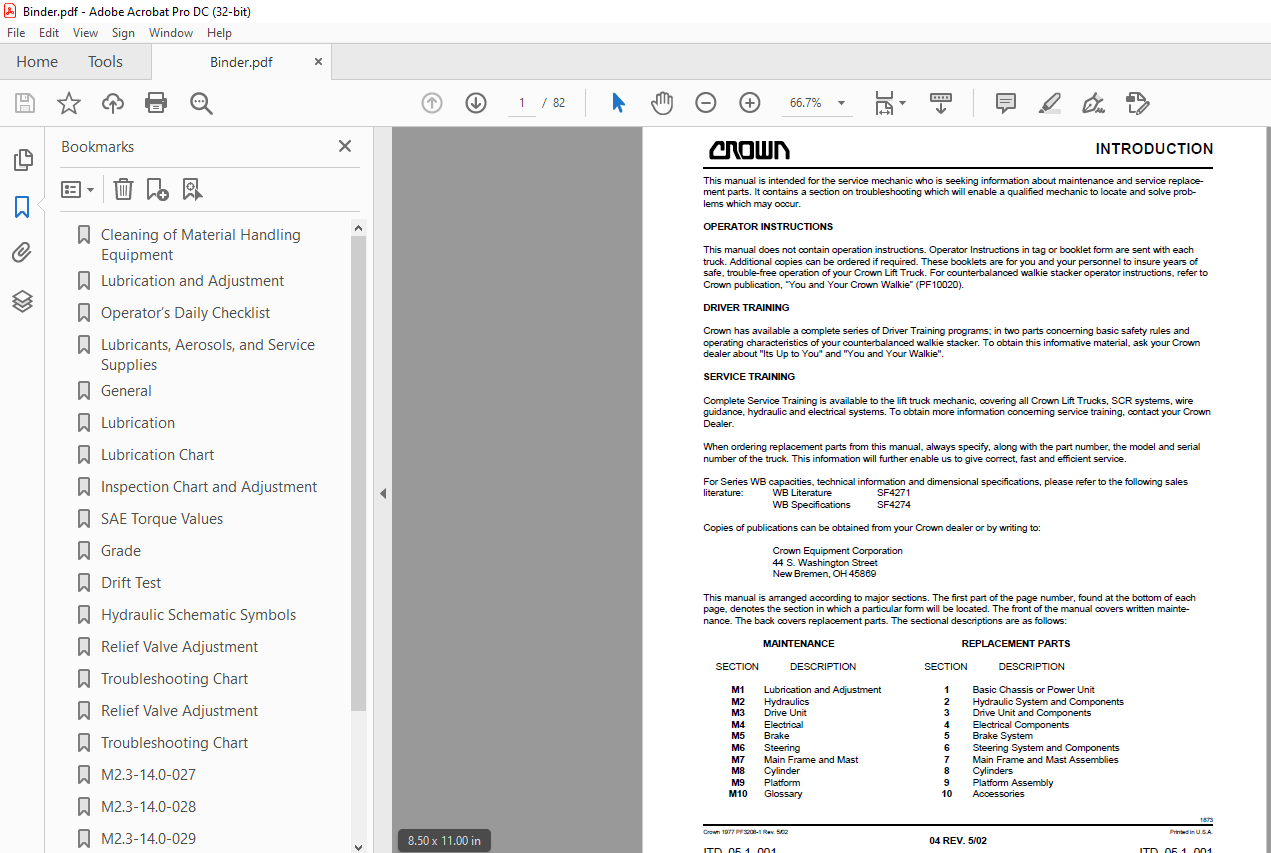The width and height of the screenshot is (1271, 853).
Task: Open the File menu
Action: [16, 33]
